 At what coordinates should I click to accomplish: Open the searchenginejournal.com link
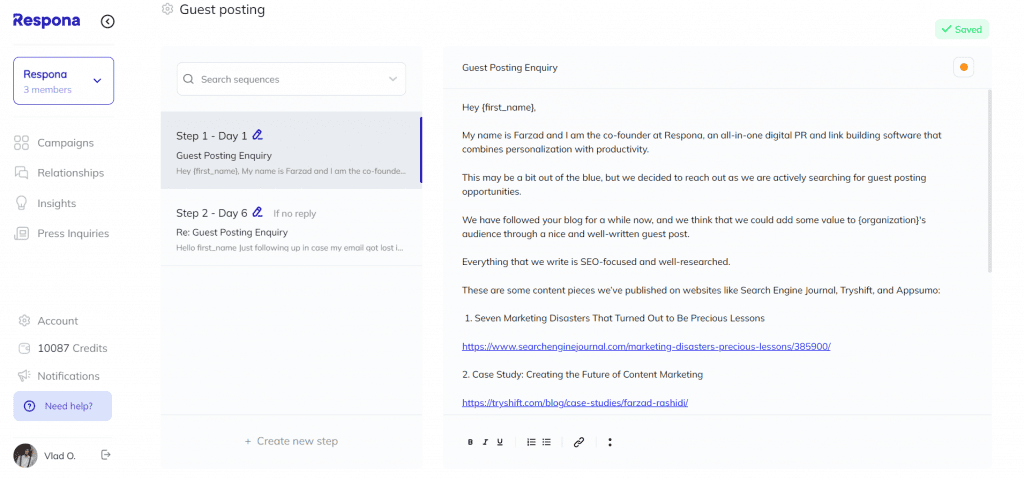(646, 347)
